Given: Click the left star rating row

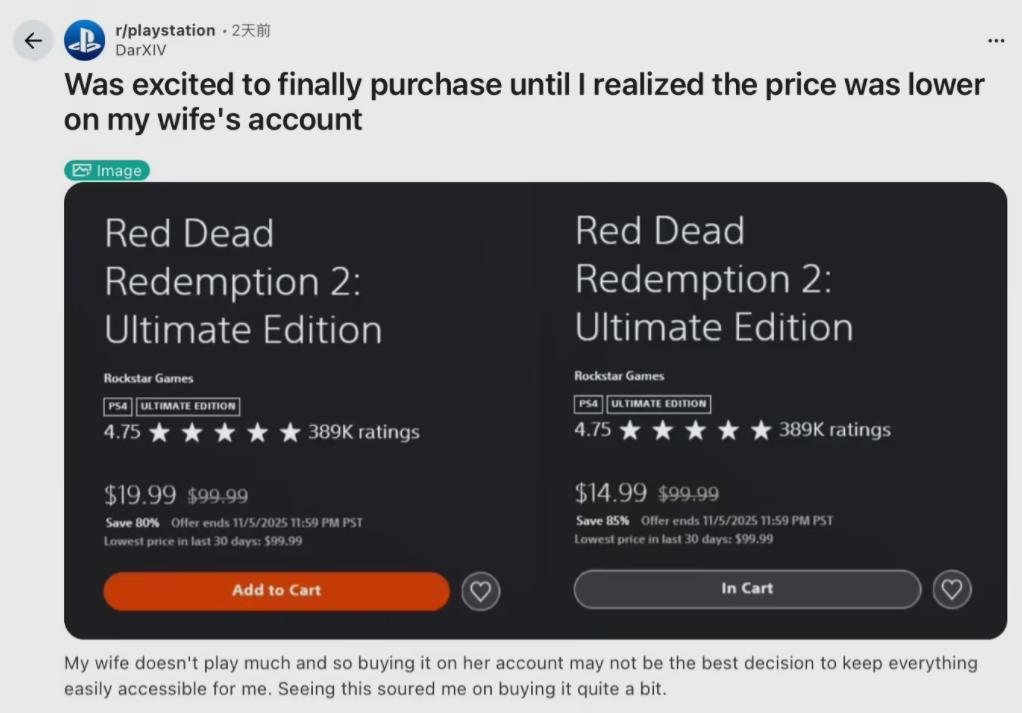Looking at the screenshot, I should click(x=225, y=433).
